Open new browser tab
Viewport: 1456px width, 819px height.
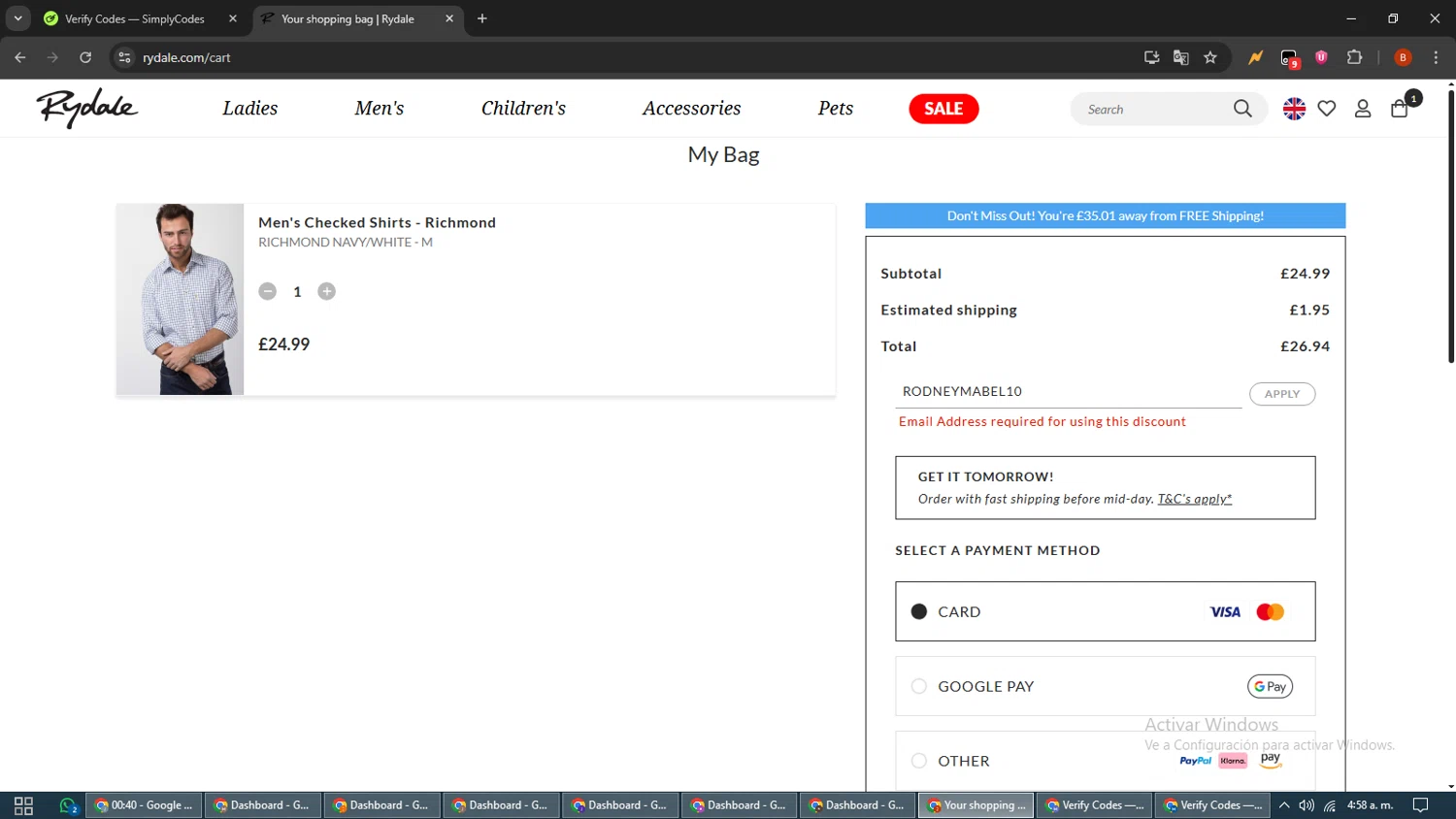(x=482, y=18)
